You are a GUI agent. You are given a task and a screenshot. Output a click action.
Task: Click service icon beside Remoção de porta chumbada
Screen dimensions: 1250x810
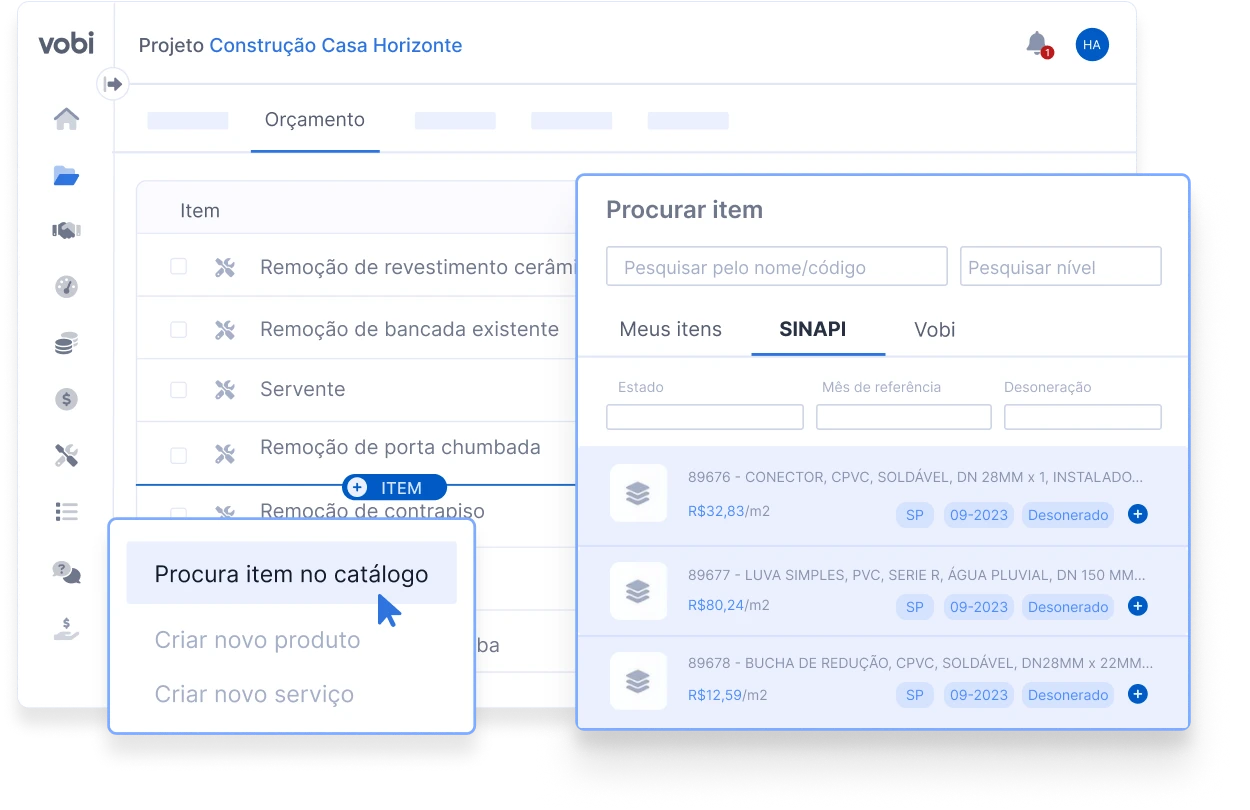[224, 454]
